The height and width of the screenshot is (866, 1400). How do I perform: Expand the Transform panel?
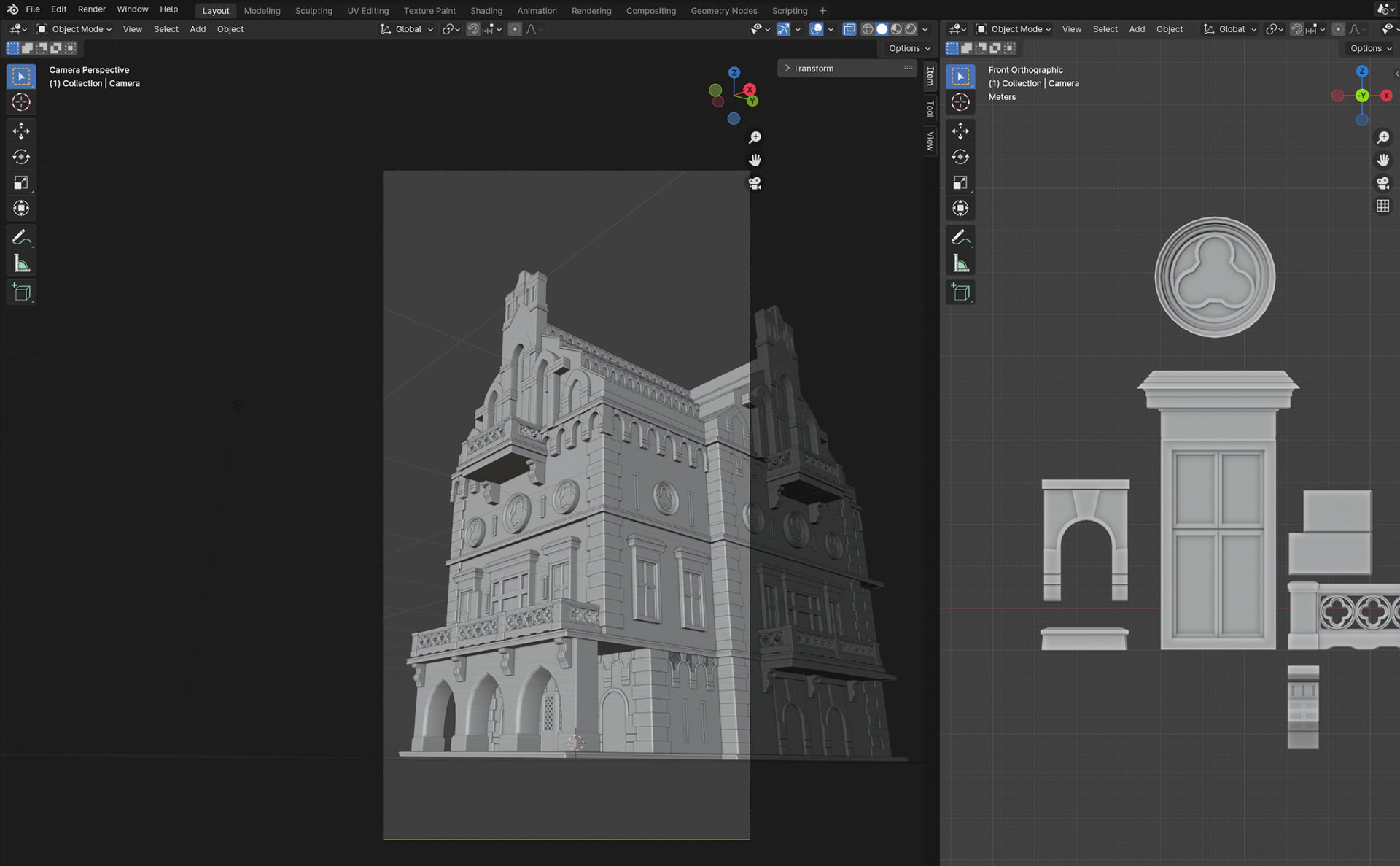[x=812, y=69]
